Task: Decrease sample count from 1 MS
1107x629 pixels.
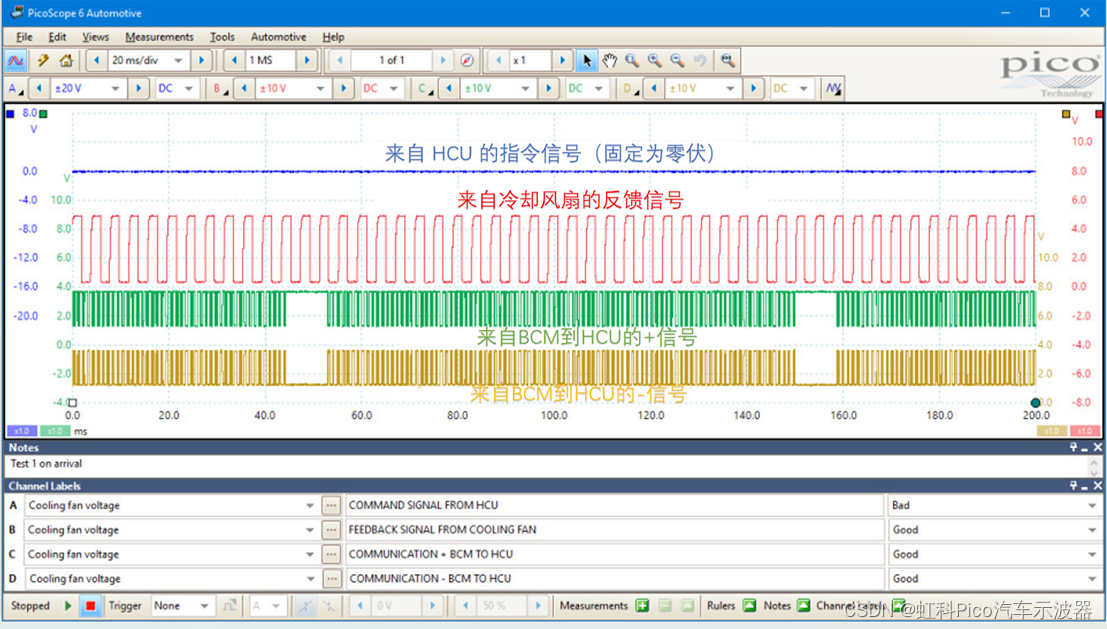Action: pyautogui.click(x=234, y=61)
